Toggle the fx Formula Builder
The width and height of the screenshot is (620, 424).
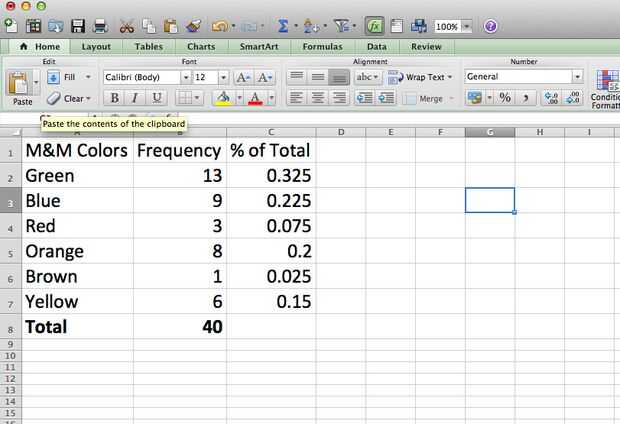[374, 26]
